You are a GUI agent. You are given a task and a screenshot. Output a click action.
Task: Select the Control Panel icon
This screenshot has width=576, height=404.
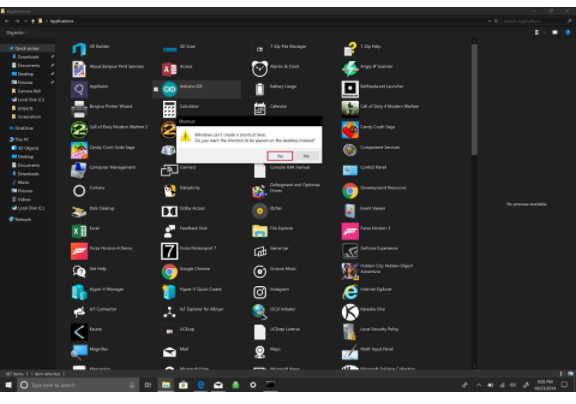pyautogui.click(x=350, y=170)
